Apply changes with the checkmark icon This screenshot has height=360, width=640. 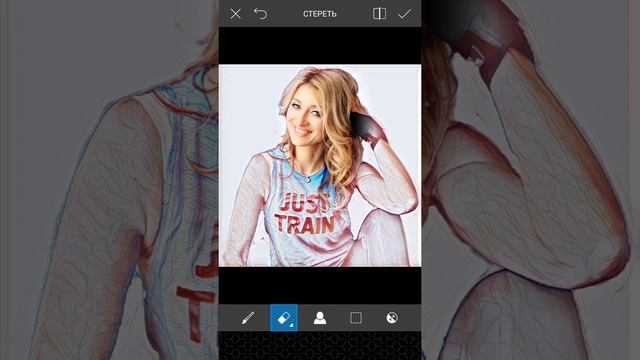coord(404,14)
